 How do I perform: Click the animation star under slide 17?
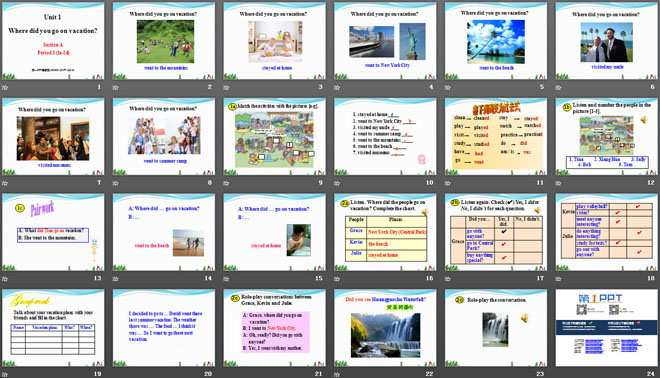click(x=448, y=279)
